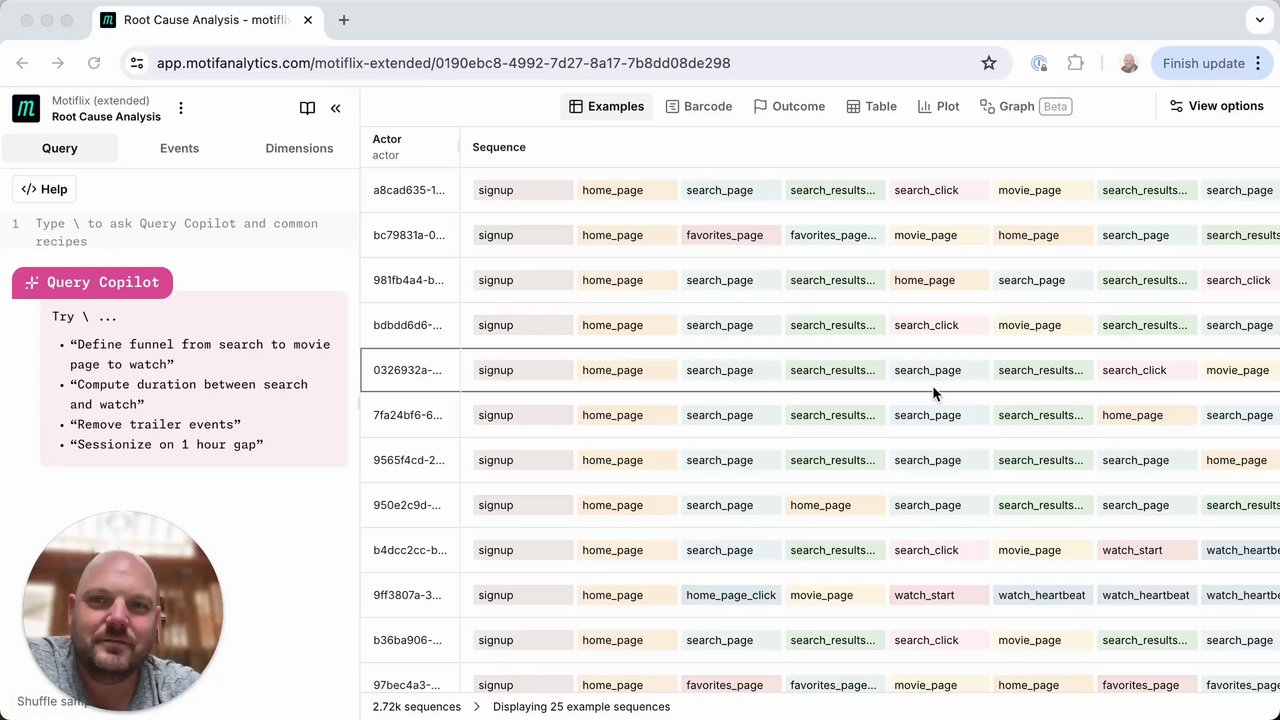Click the Query Copilot button

pos(92,283)
